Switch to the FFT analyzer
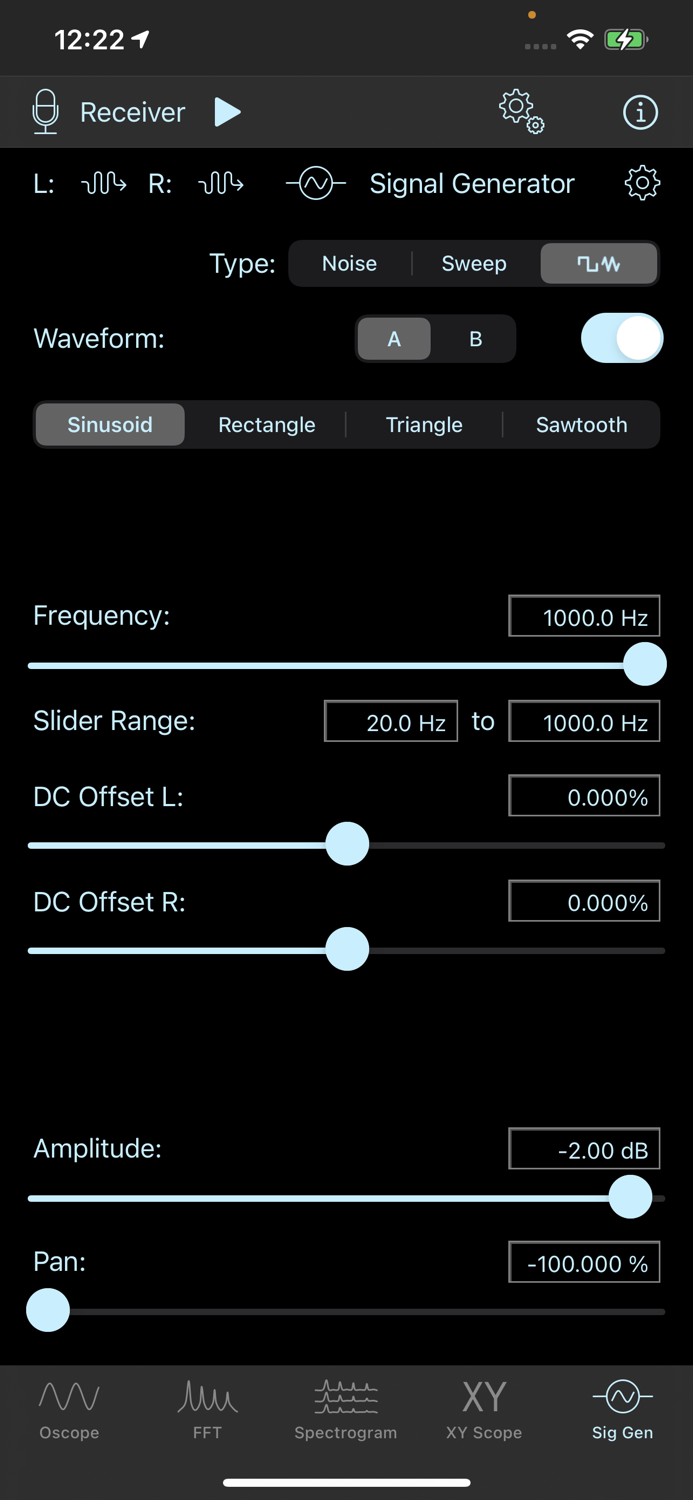Screen dimensions: 693x1500 207,1408
